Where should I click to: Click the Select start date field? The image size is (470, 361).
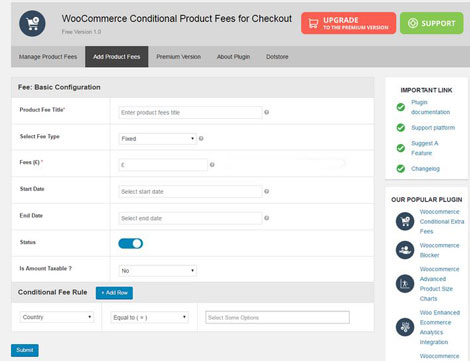pos(190,192)
